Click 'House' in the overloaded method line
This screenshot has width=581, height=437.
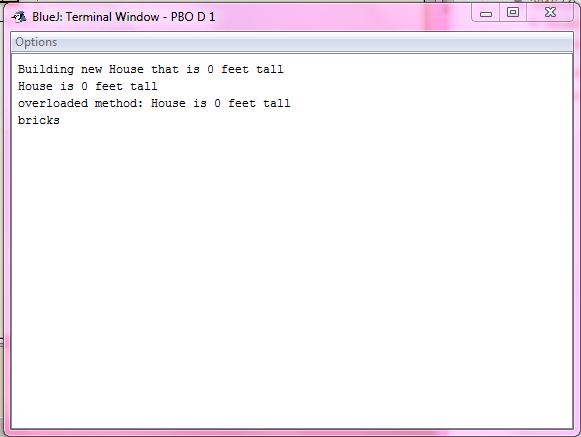pos(168,103)
